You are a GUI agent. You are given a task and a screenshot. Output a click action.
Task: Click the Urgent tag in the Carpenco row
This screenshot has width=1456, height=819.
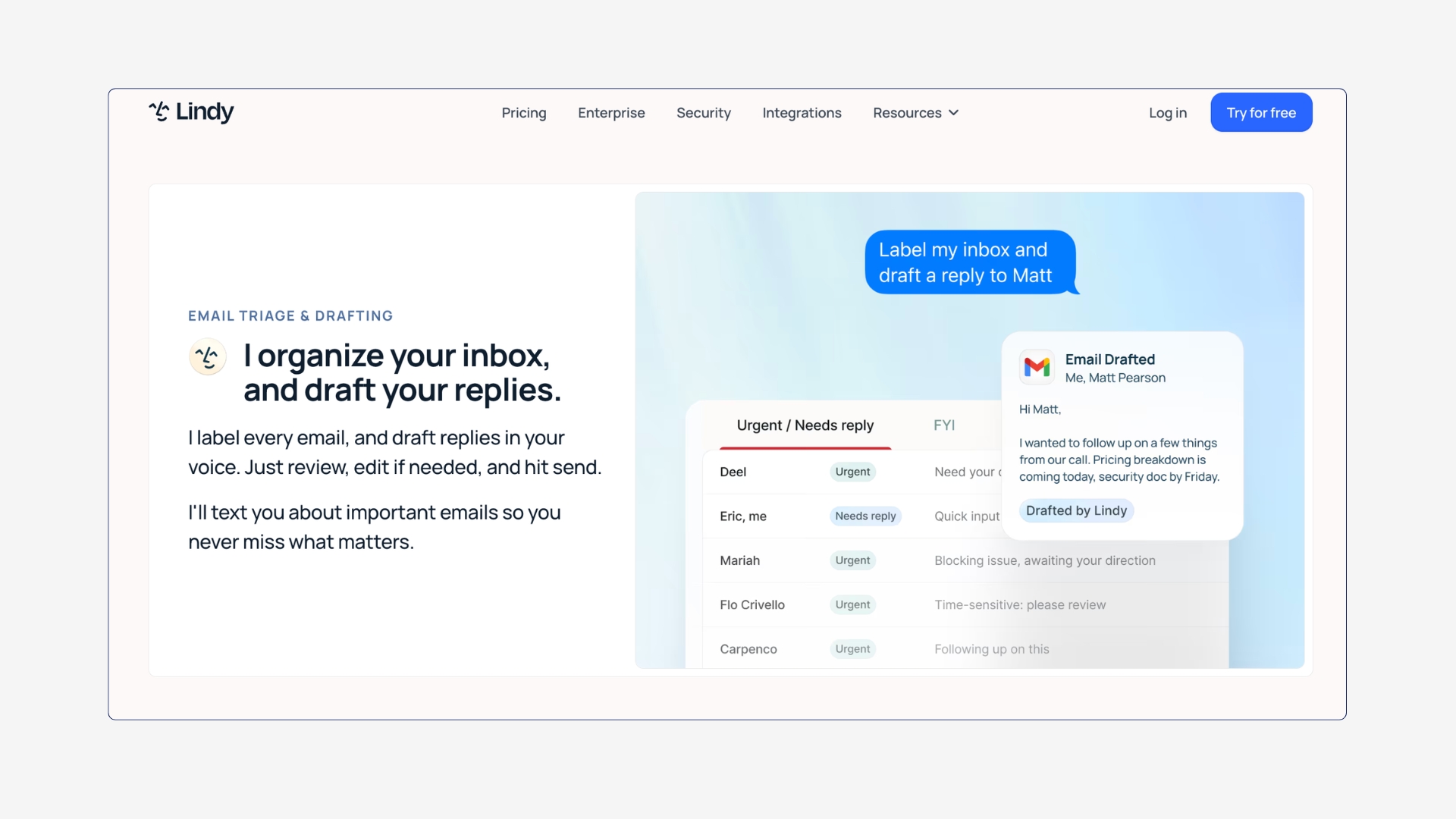click(x=852, y=649)
